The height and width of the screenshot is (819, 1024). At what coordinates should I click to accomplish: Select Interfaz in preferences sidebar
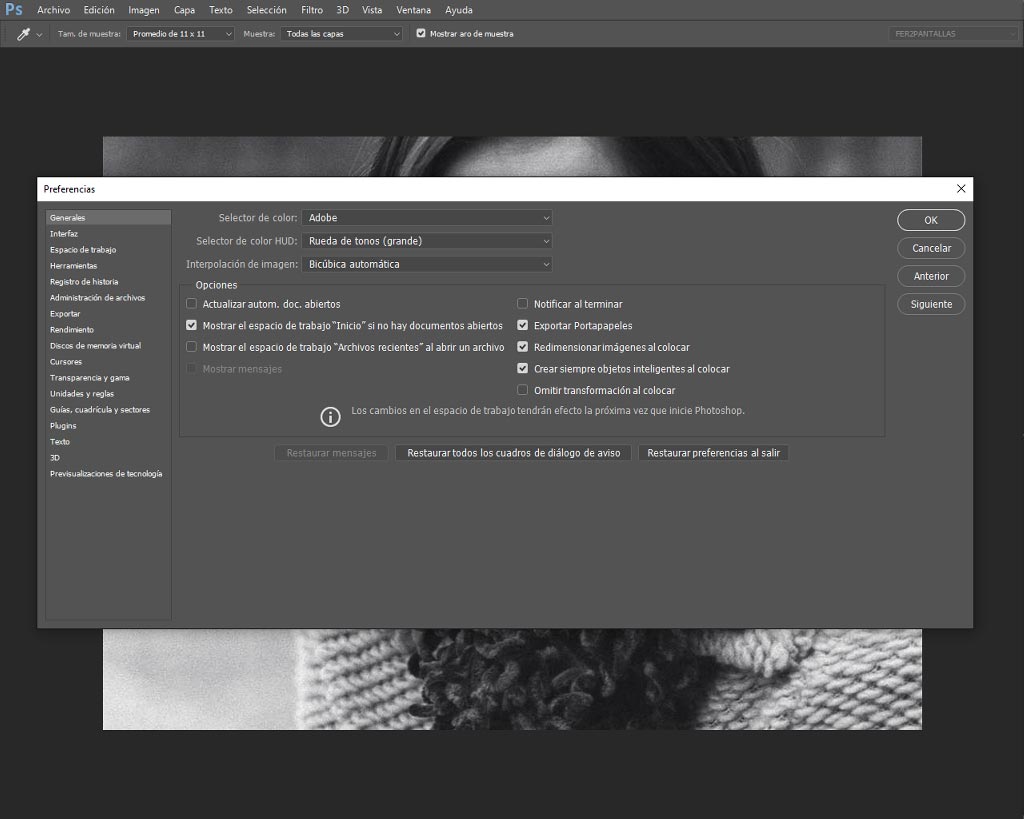tap(64, 234)
